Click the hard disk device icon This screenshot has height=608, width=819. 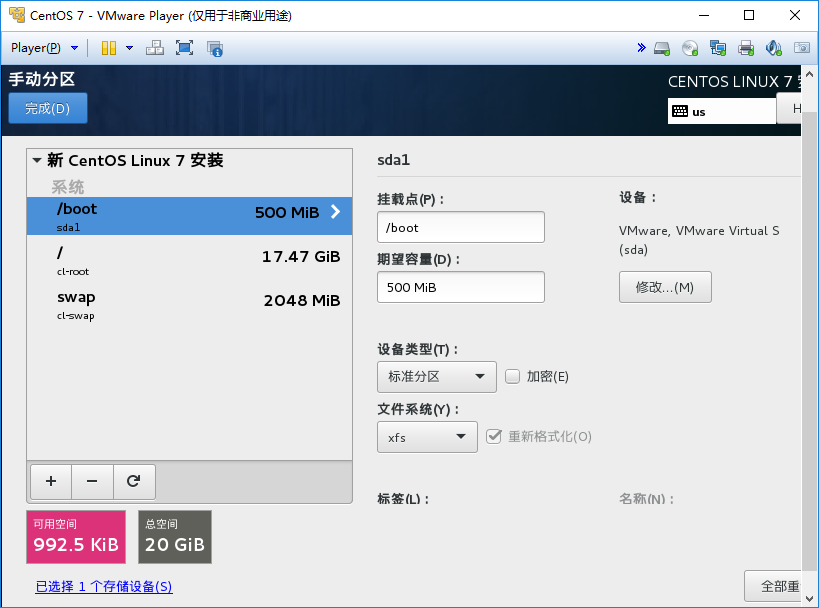(x=662, y=49)
